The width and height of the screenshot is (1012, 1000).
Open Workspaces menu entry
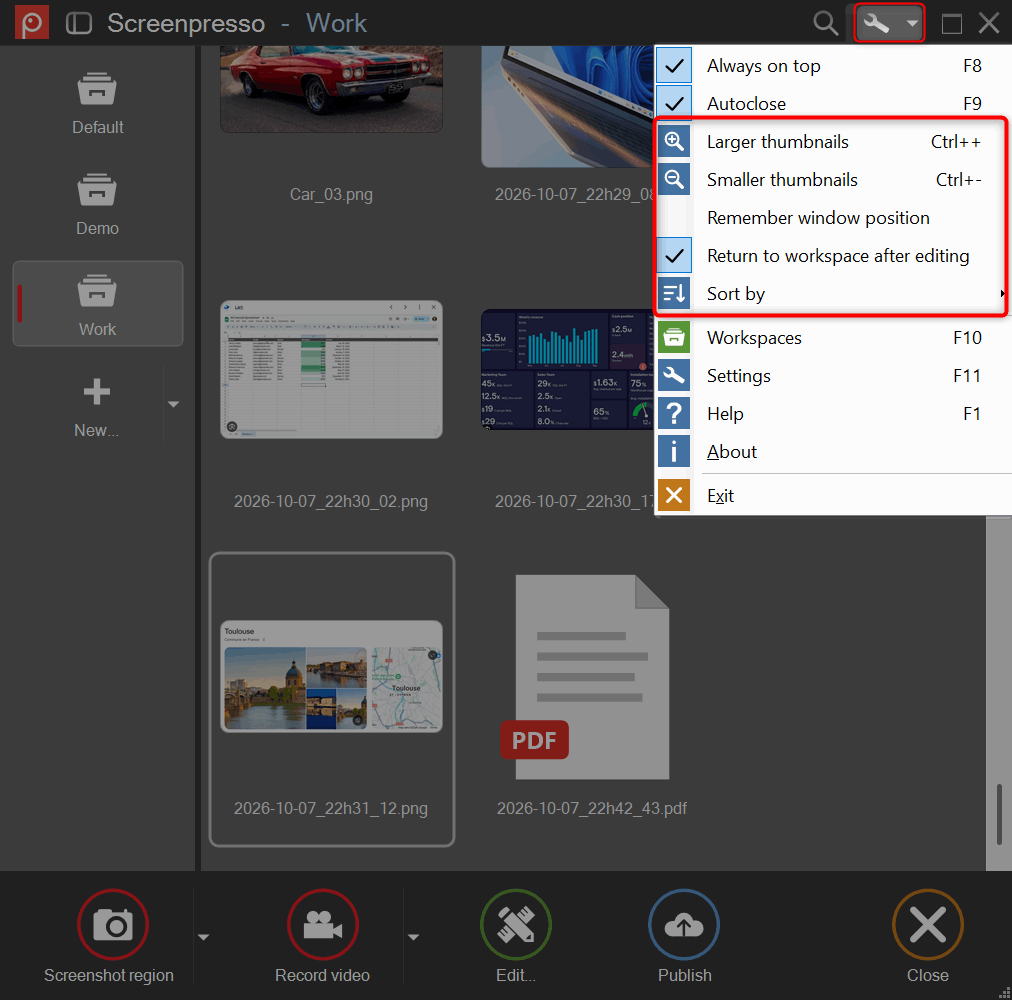coord(833,338)
